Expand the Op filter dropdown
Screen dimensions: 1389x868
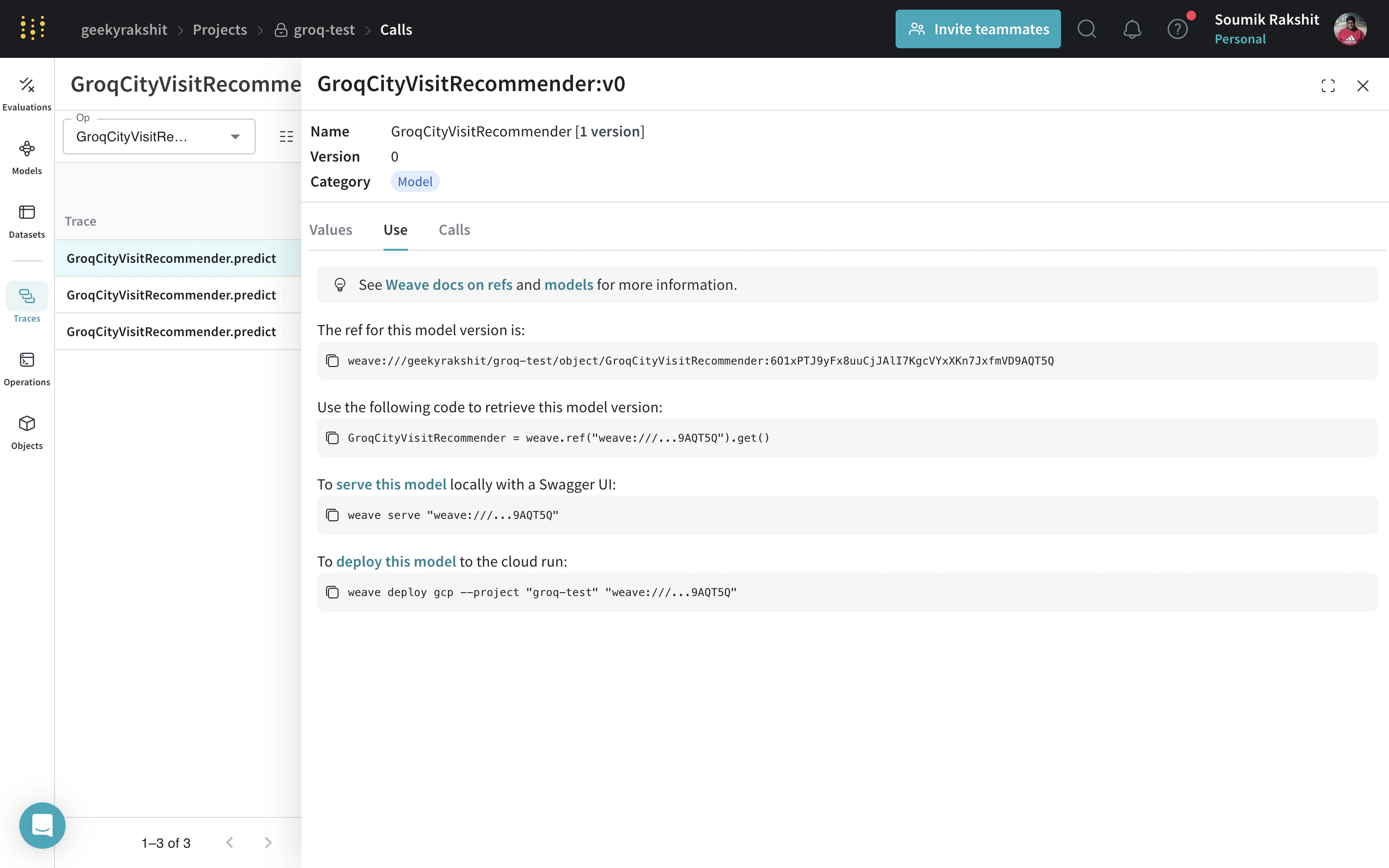(235, 136)
